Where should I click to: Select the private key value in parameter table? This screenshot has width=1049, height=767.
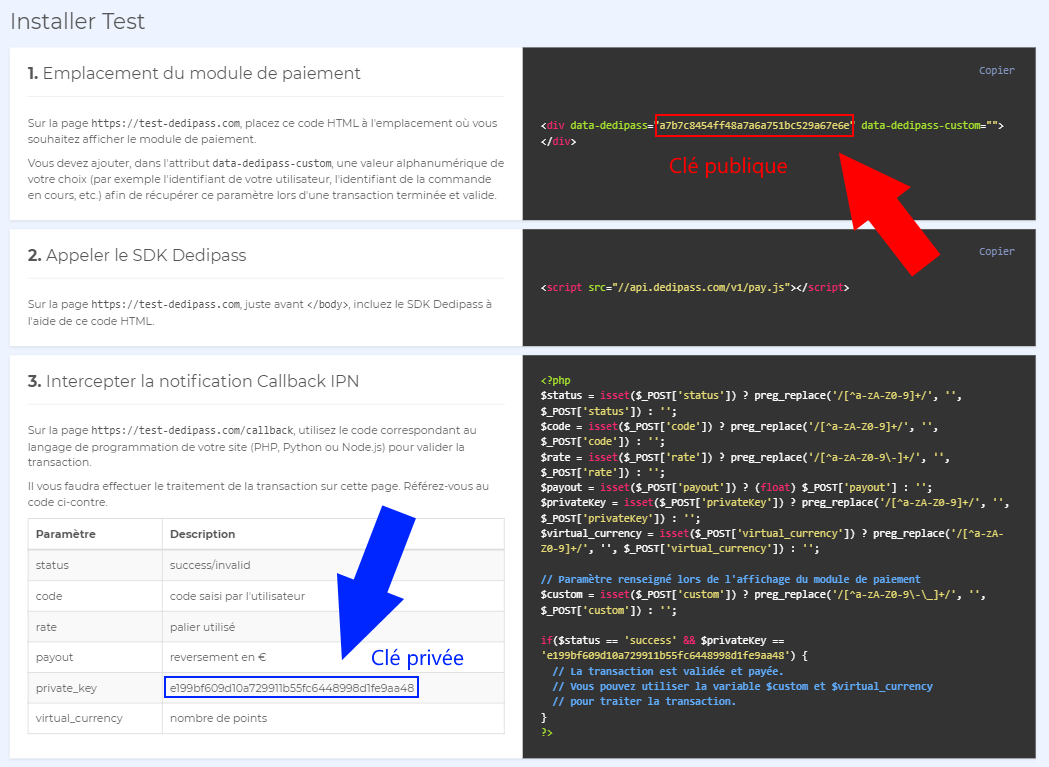291,688
